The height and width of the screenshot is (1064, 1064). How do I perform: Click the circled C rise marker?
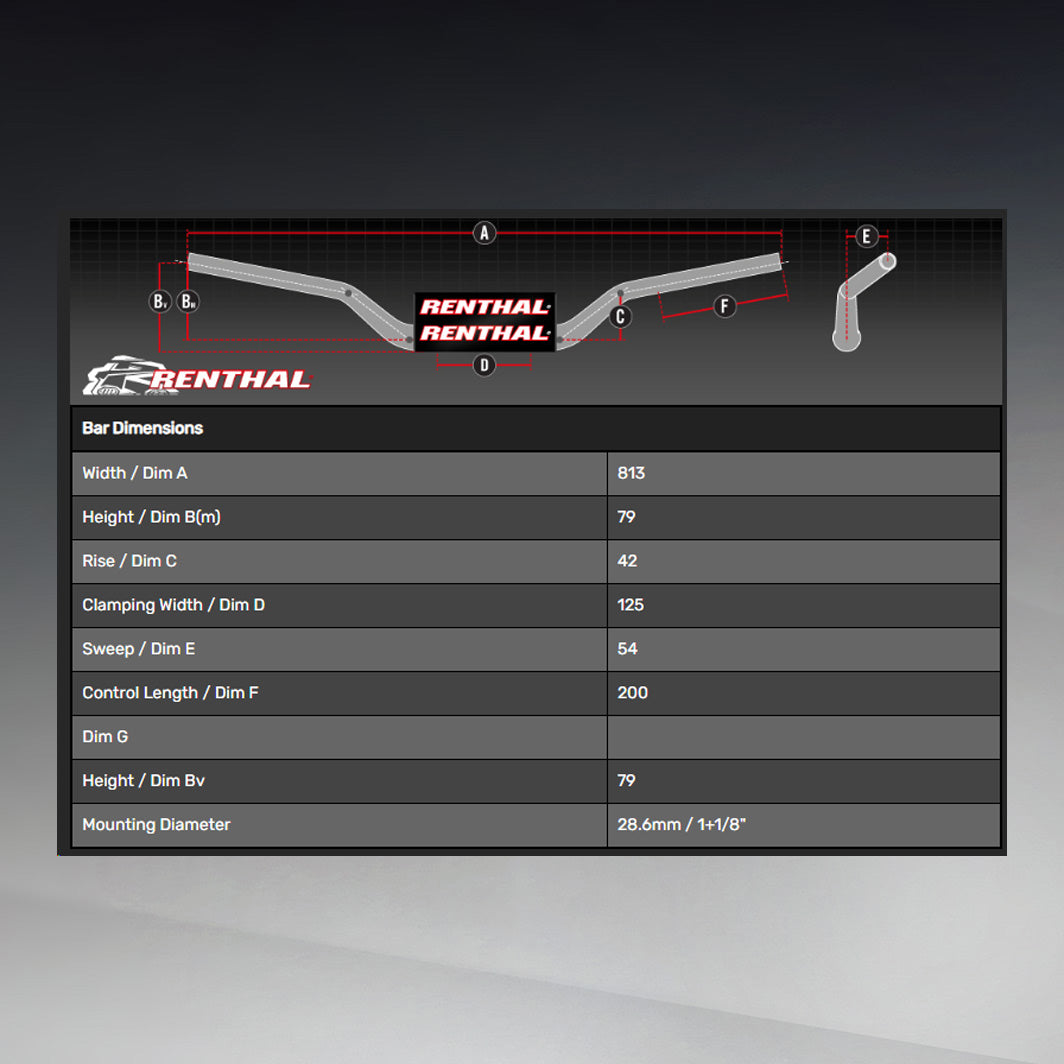click(620, 317)
